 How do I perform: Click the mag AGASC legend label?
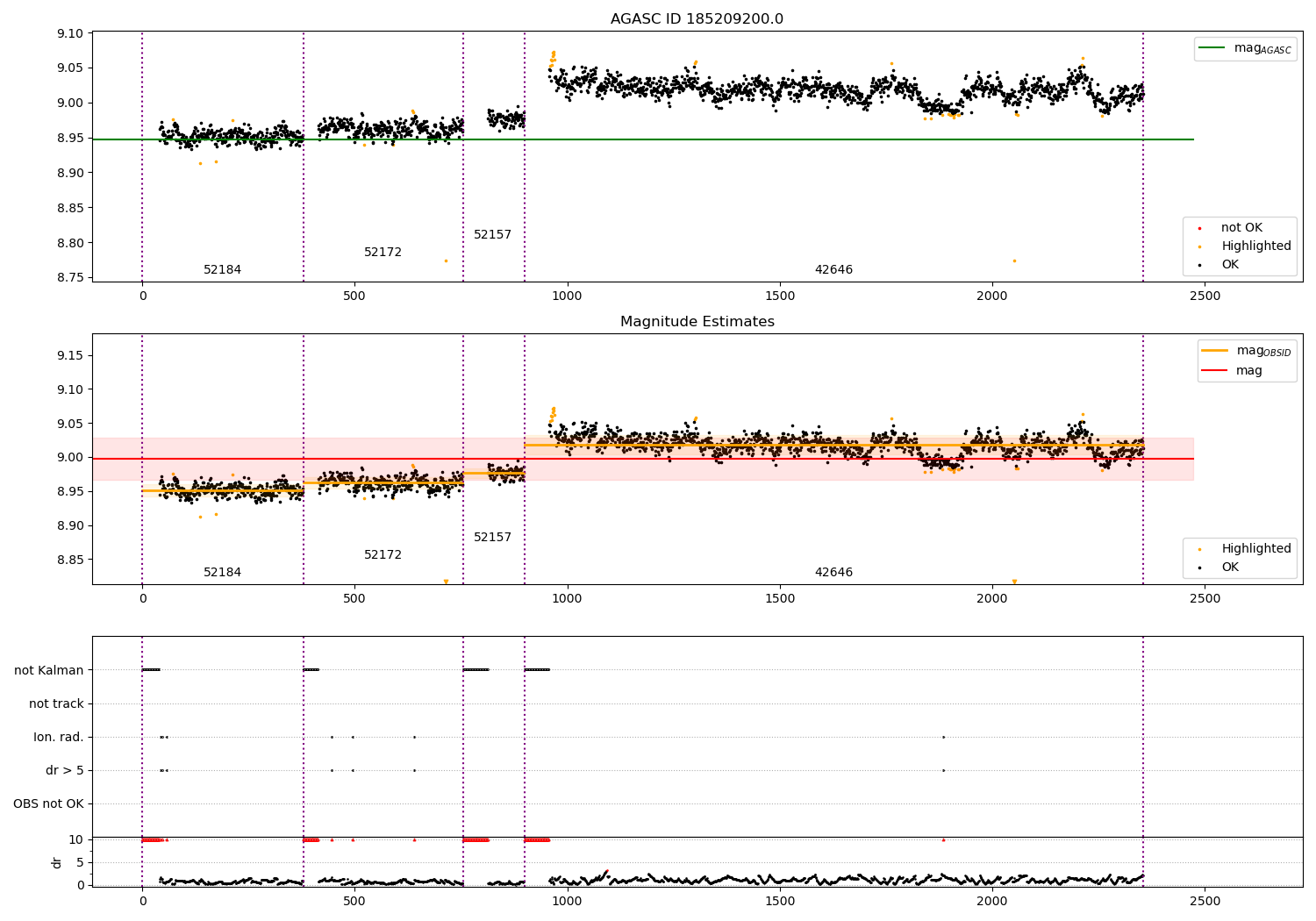point(1262,48)
